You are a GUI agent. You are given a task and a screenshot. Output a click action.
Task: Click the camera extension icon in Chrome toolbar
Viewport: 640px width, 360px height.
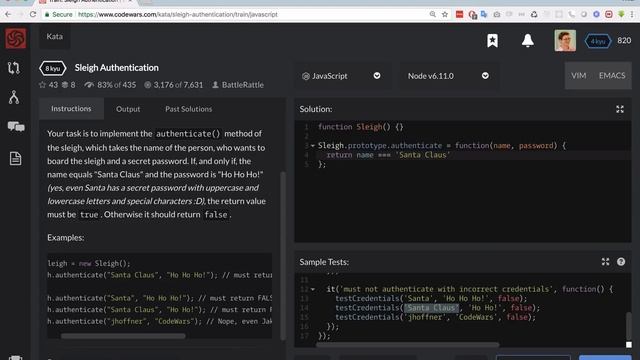[496, 14]
